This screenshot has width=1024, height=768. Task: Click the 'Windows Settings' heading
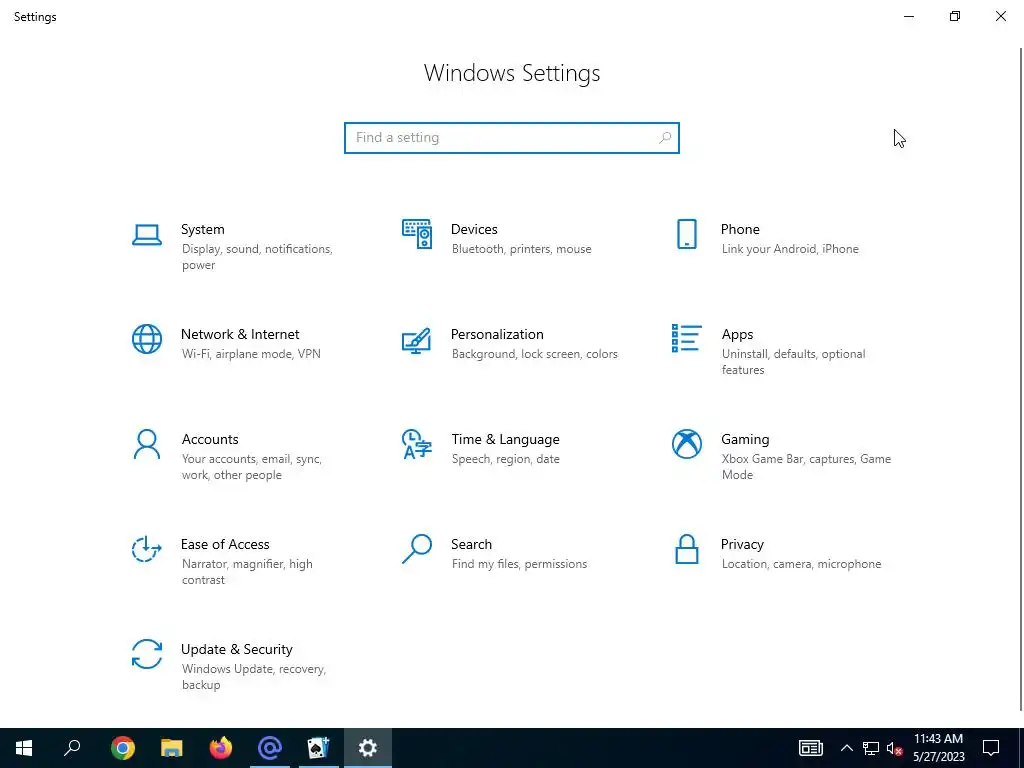(511, 72)
